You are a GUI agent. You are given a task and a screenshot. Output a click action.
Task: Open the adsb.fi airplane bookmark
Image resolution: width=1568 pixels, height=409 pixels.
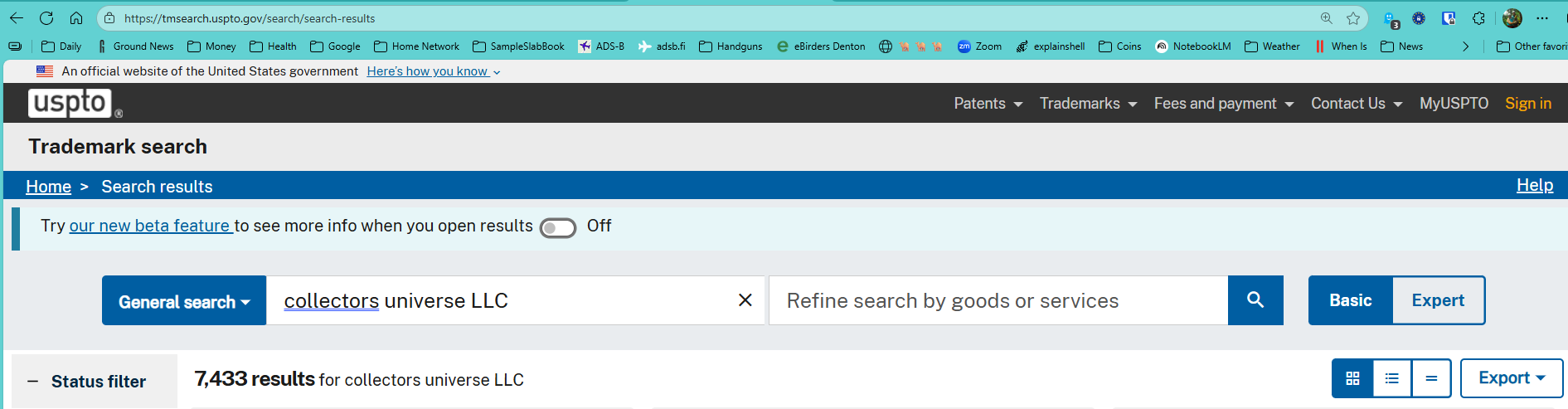pyautogui.click(x=662, y=46)
